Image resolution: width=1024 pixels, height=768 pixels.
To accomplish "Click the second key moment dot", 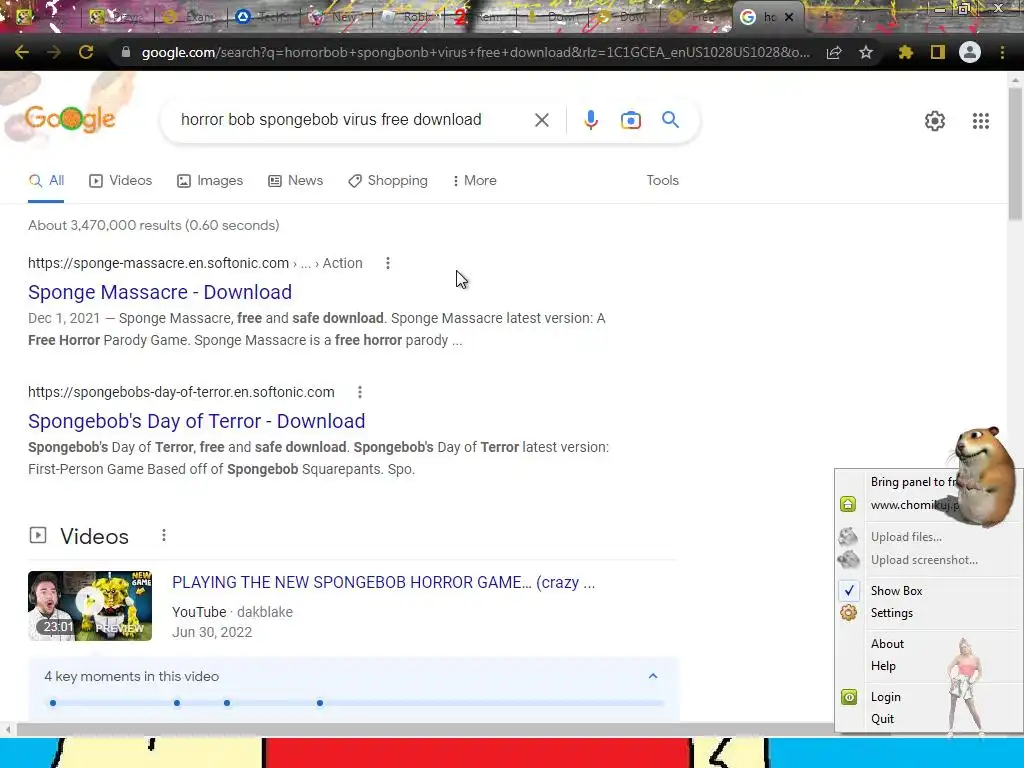I will click(177, 703).
